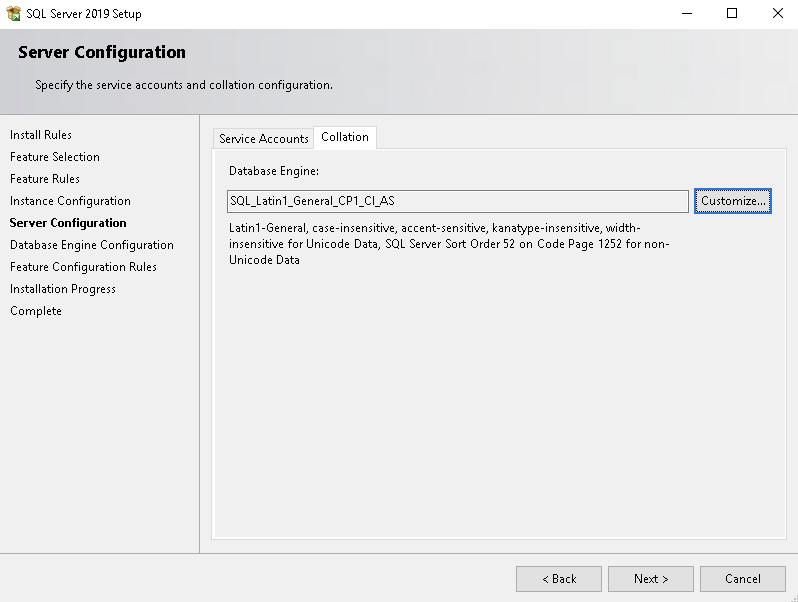Cancel the SQL Server setup

pos(743,579)
